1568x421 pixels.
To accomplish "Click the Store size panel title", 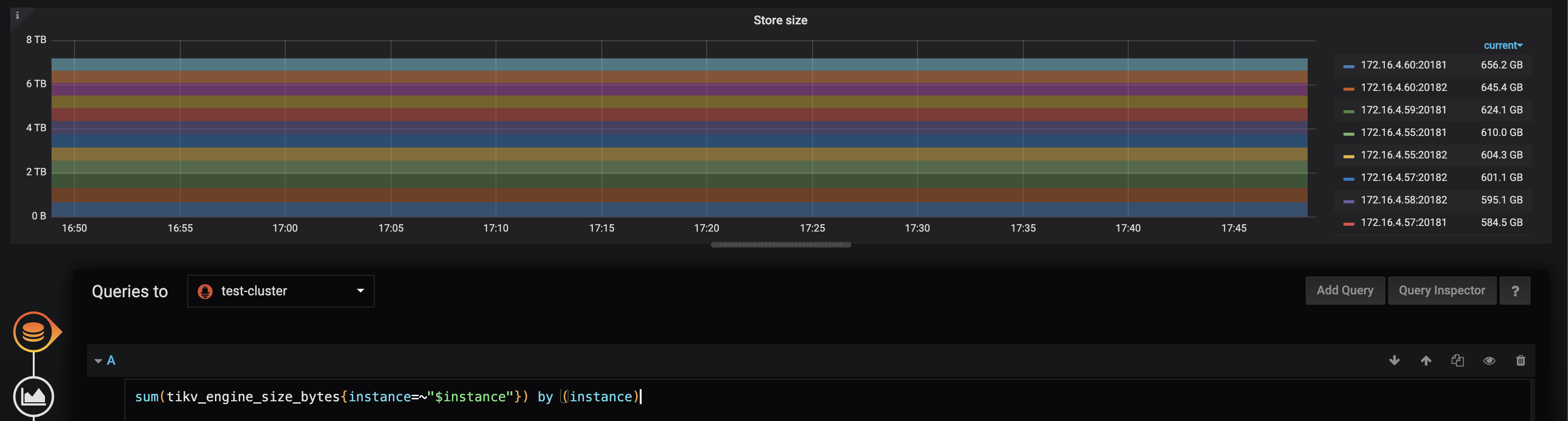I will pyautogui.click(x=780, y=20).
